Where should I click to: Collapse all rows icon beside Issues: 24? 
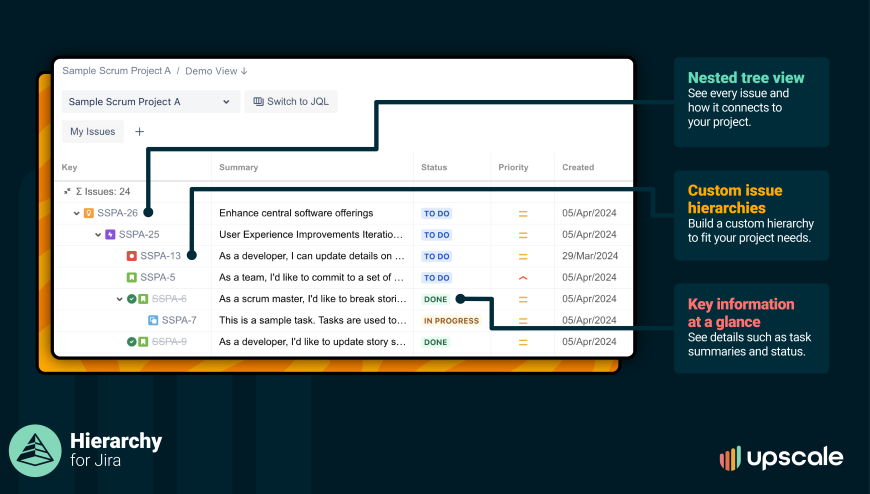tap(67, 191)
